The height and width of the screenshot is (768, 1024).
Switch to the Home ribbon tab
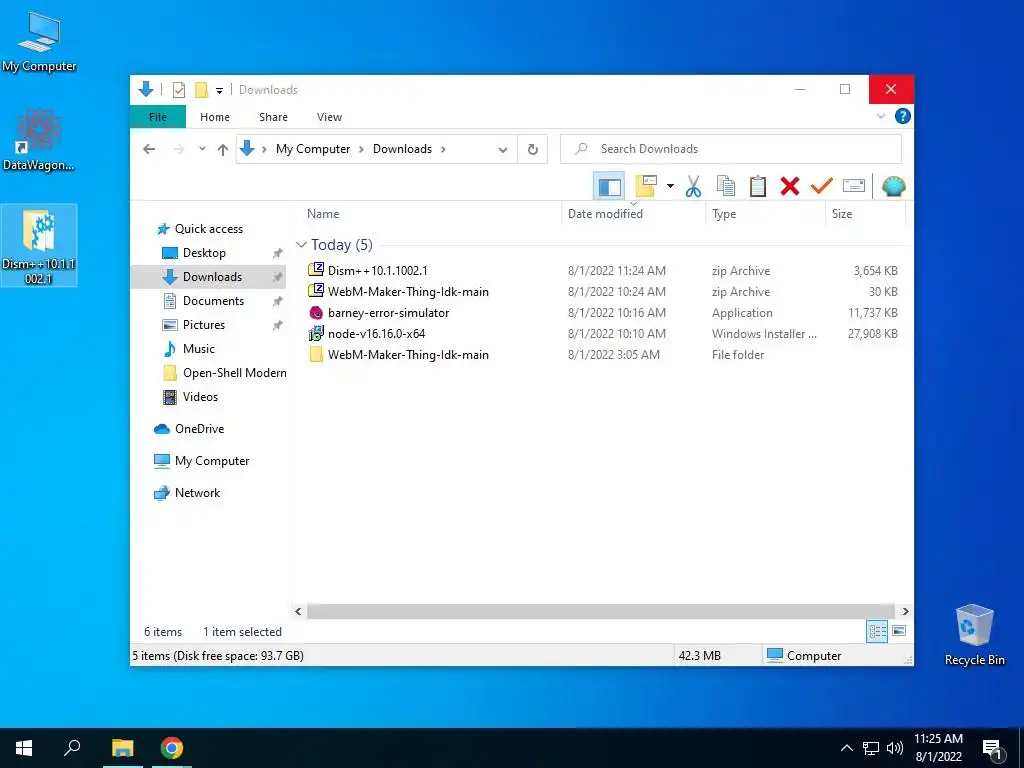point(215,117)
